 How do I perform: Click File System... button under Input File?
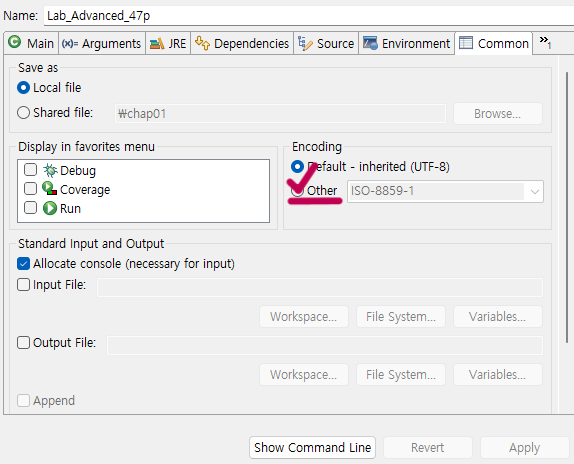point(401,317)
